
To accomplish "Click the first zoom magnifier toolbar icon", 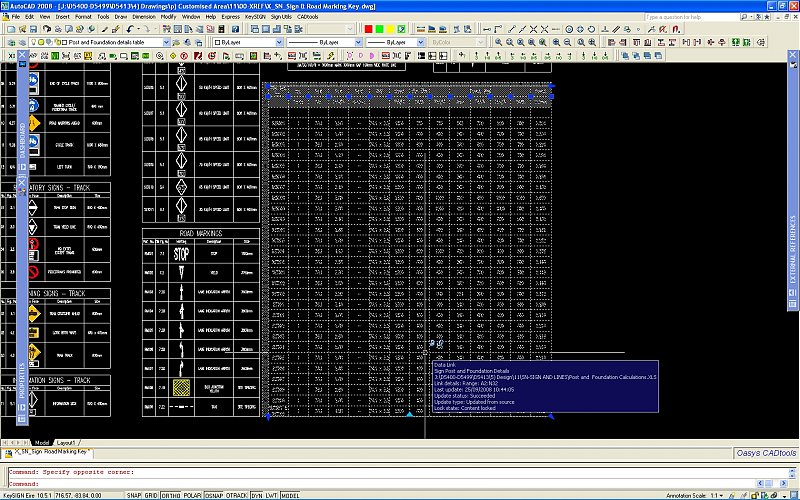I will [497, 44].
